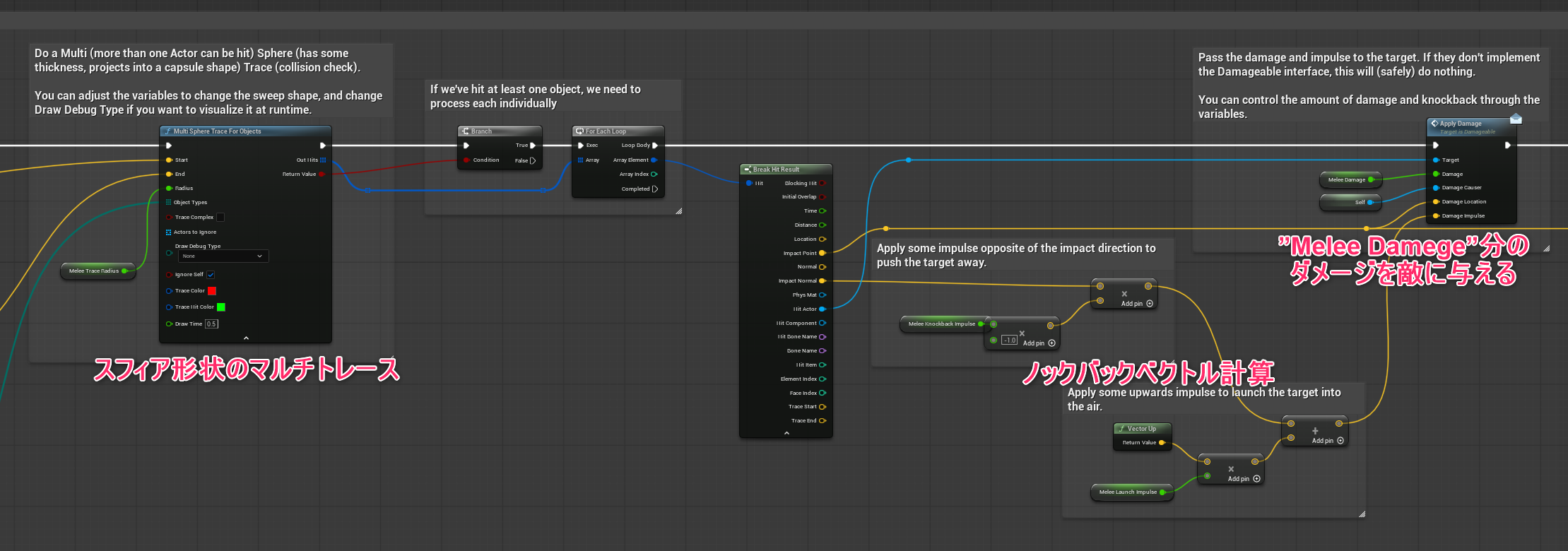Click Vector Up node's Return Value pin
1568x551 pixels.
click(x=1162, y=443)
